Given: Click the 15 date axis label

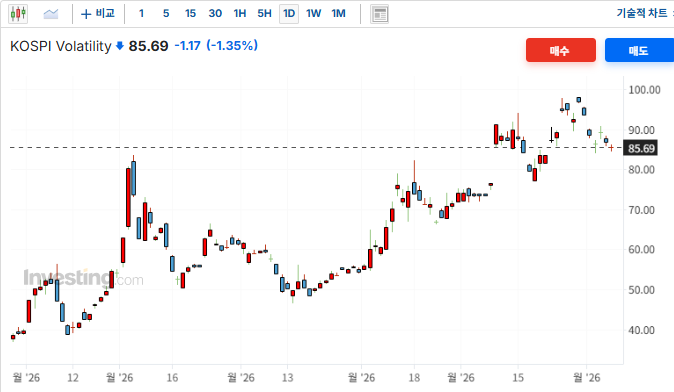Looking at the screenshot, I should (518, 378).
